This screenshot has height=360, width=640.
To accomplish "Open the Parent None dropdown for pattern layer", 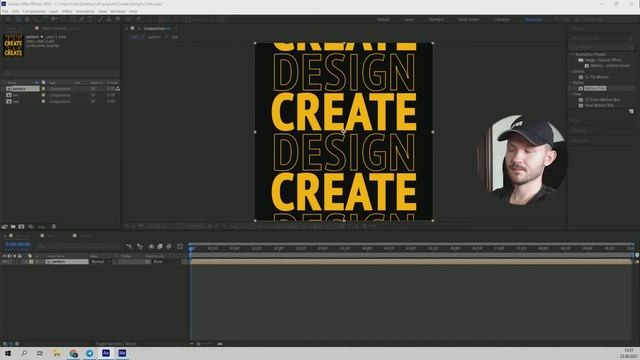I will pos(165,262).
